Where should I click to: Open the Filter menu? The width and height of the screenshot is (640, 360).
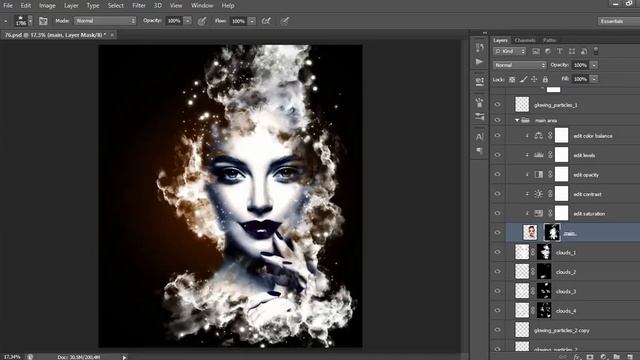point(139,6)
